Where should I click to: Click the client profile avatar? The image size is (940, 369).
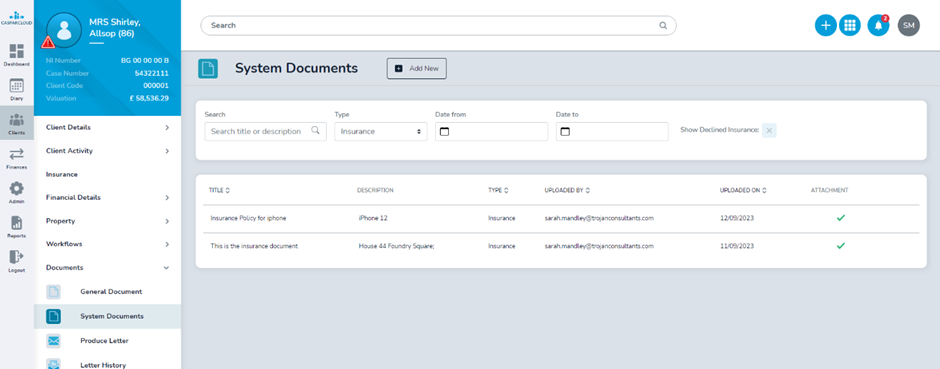pos(64,30)
